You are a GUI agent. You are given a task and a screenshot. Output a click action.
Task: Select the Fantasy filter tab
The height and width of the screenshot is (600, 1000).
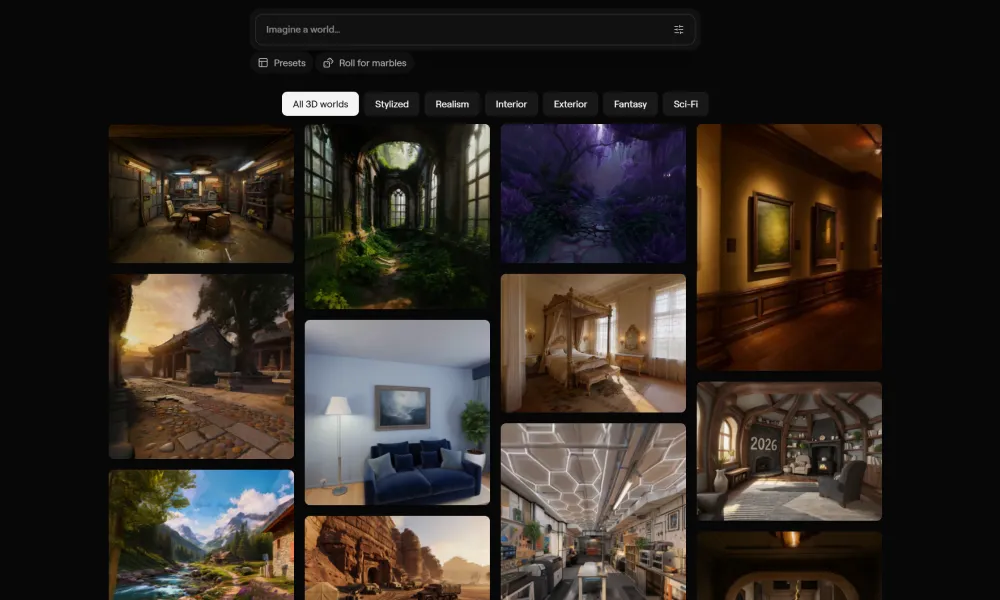pos(630,104)
